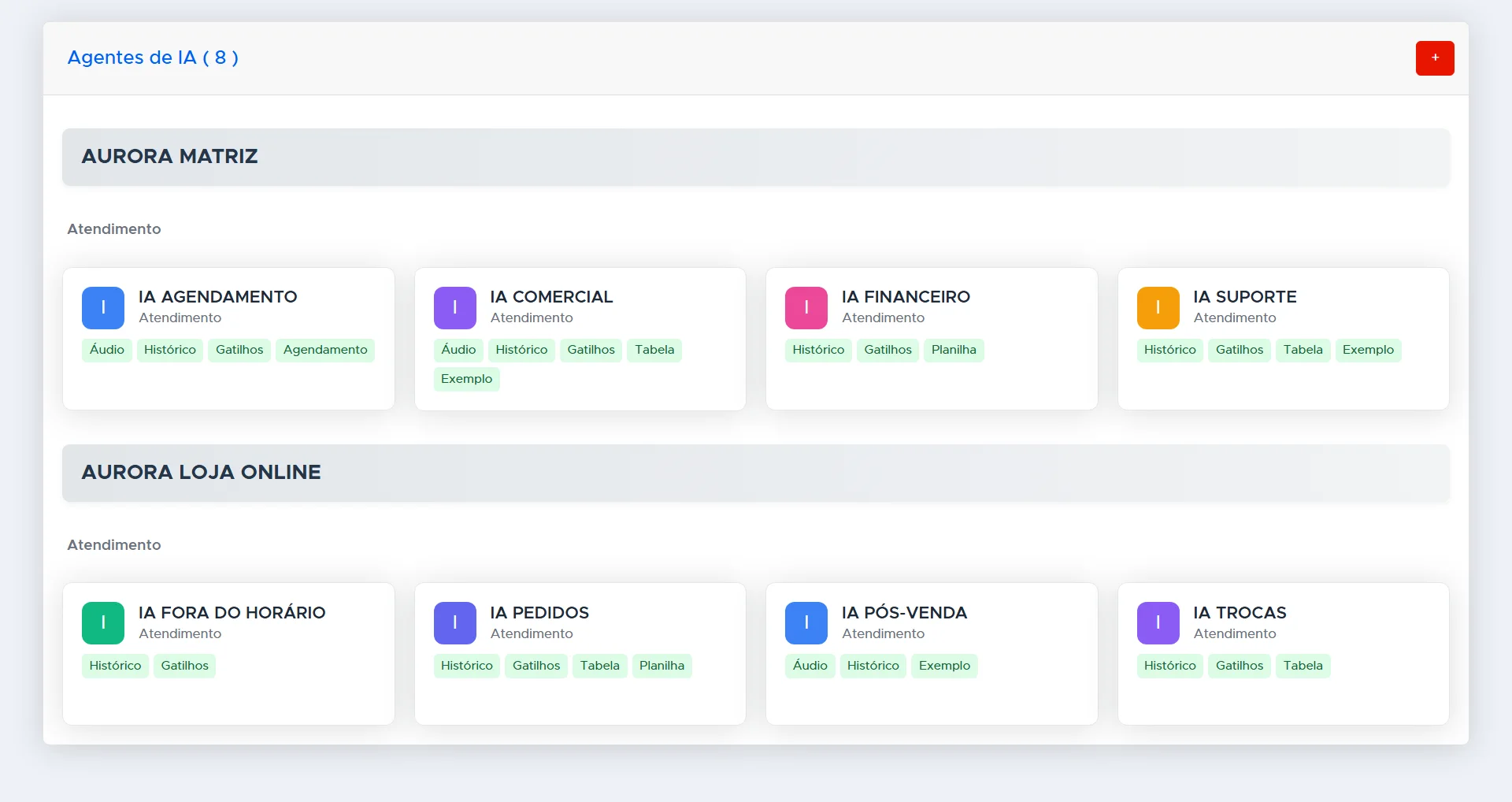Click Gatilhos tag on IA TROCAS card
This screenshot has width=1512, height=802.
point(1240,666)
